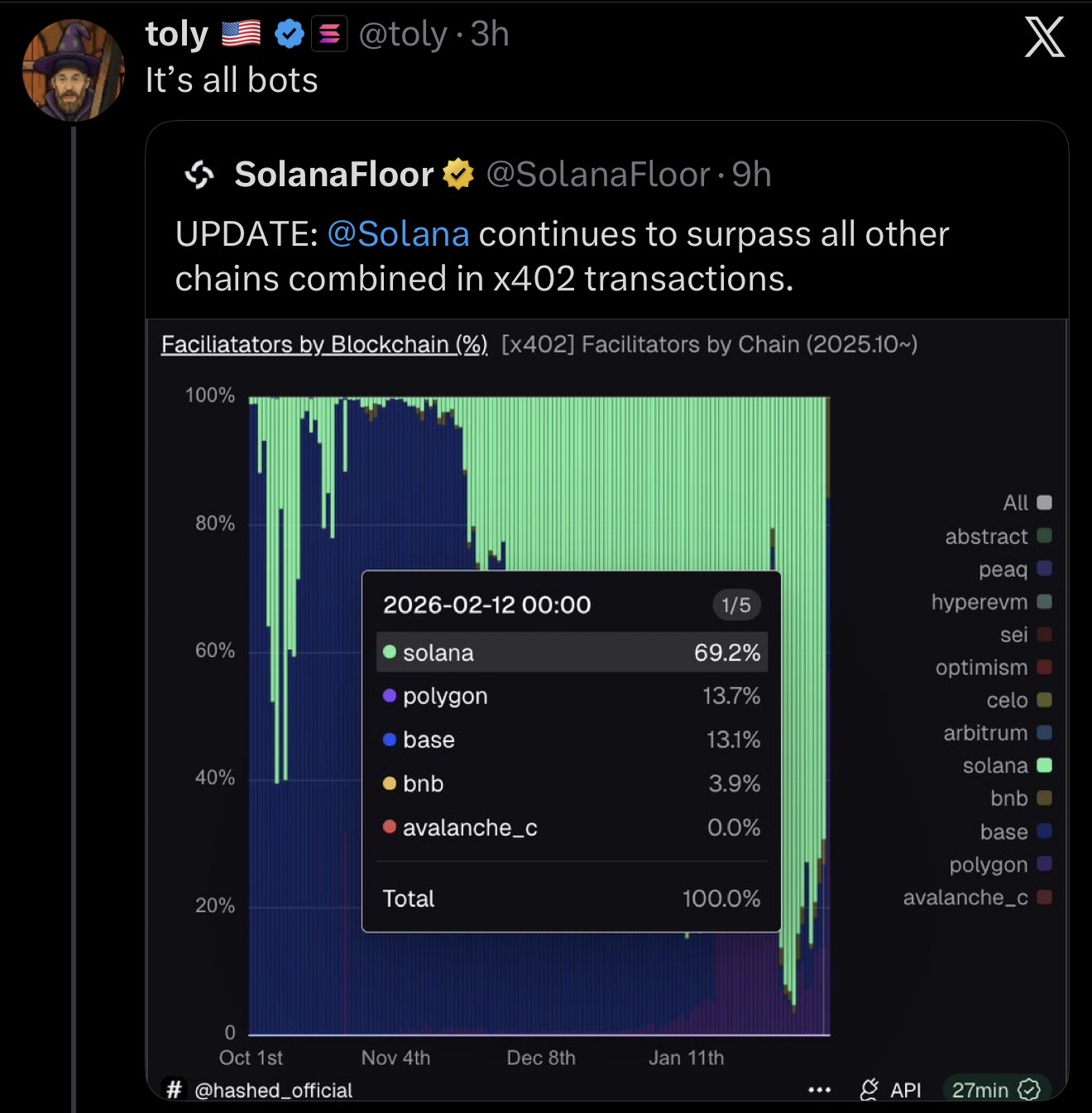Toggle the solana series in legend
Viewport: 1092px width, 1113px height.
click(1006, 765)
